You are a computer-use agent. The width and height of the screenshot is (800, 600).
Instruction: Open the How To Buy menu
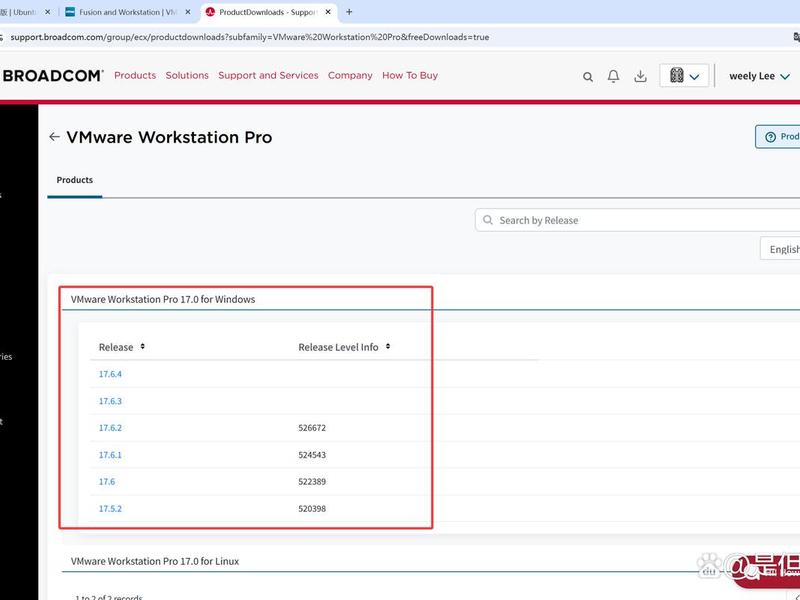click(410, 76)
